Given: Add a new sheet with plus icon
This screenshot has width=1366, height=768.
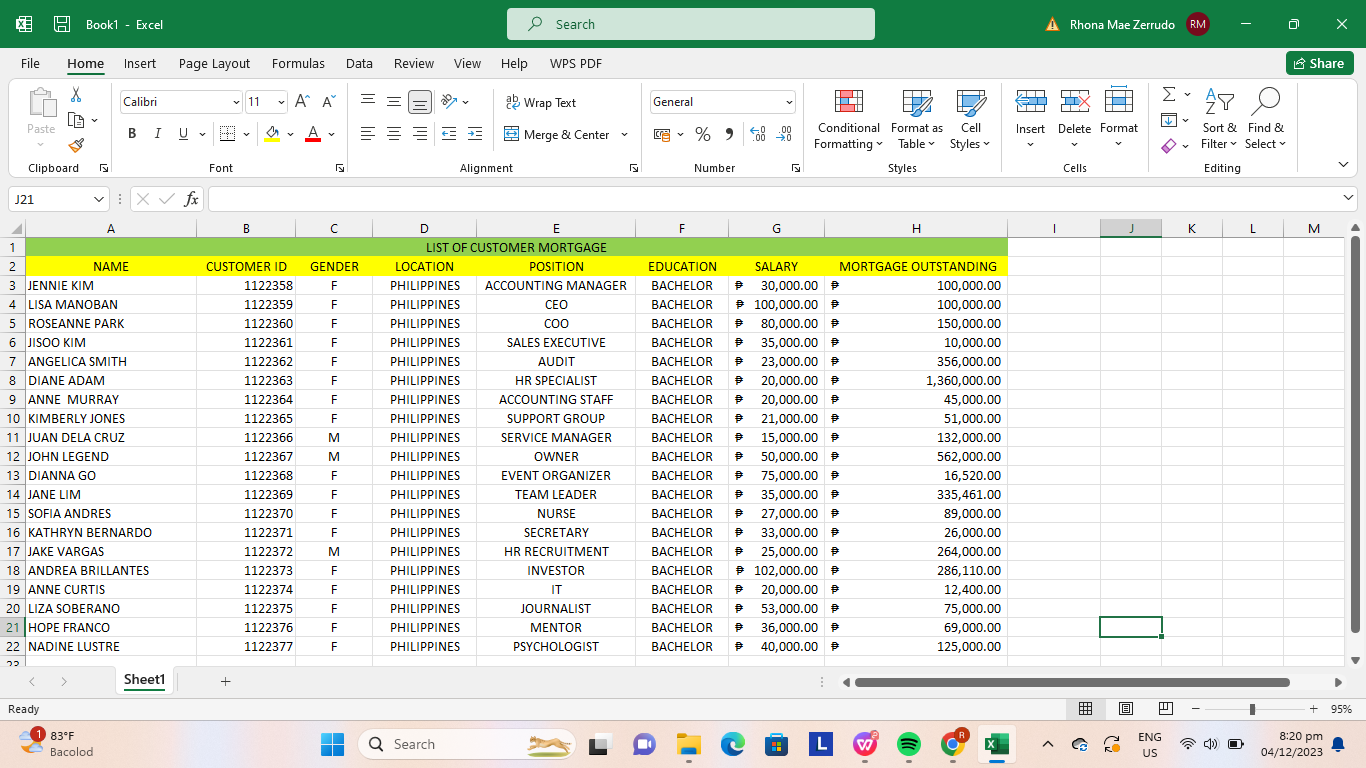Looking at the screenshot, I should (x=226, y=681).
